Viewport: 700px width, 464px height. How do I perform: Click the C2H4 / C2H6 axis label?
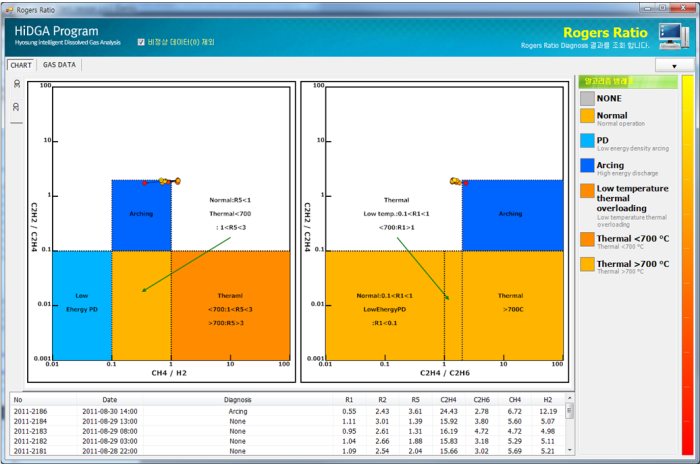(445, 373)
